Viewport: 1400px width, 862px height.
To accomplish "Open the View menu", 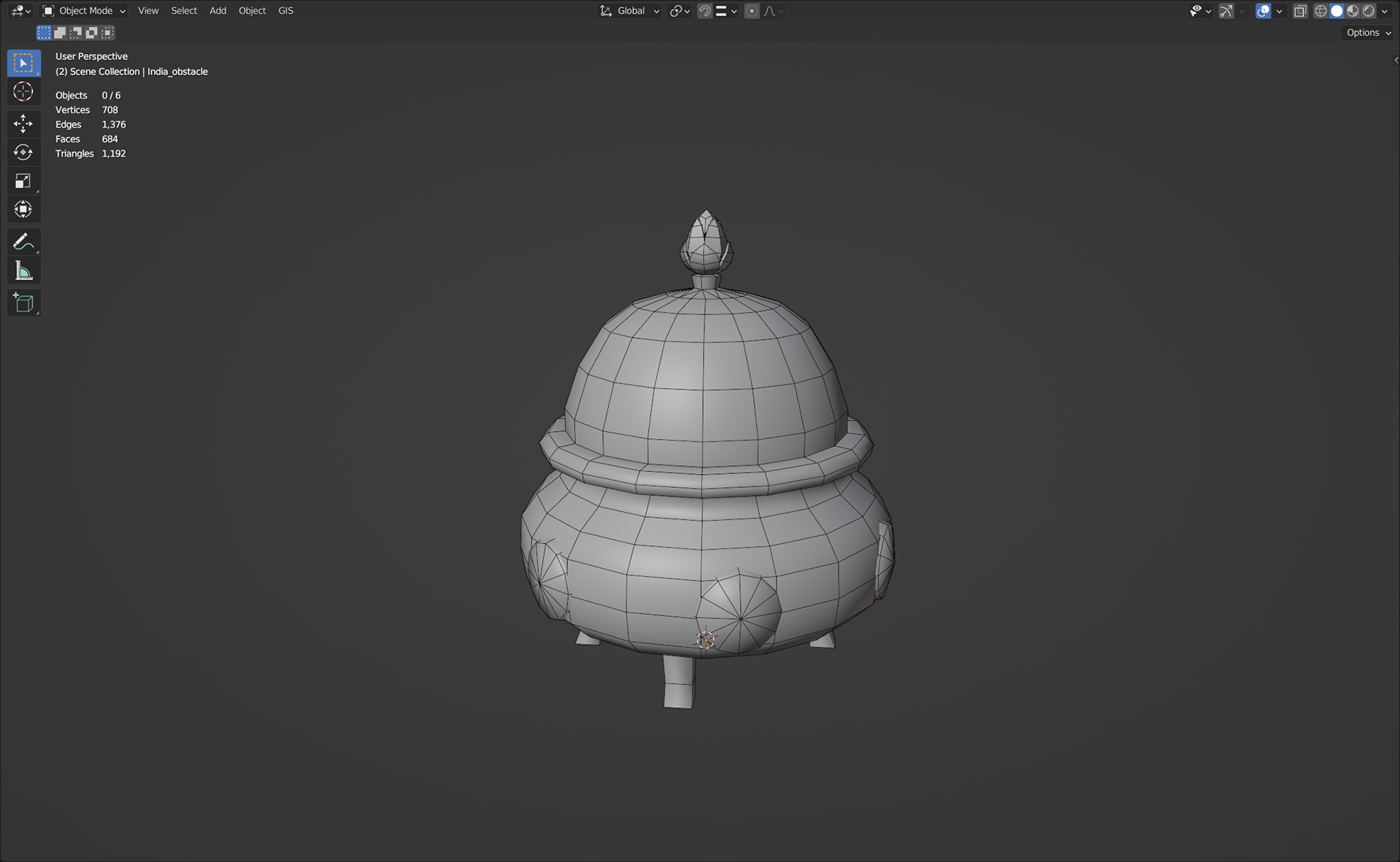I will pyautogui.click(x=148, y=11).
